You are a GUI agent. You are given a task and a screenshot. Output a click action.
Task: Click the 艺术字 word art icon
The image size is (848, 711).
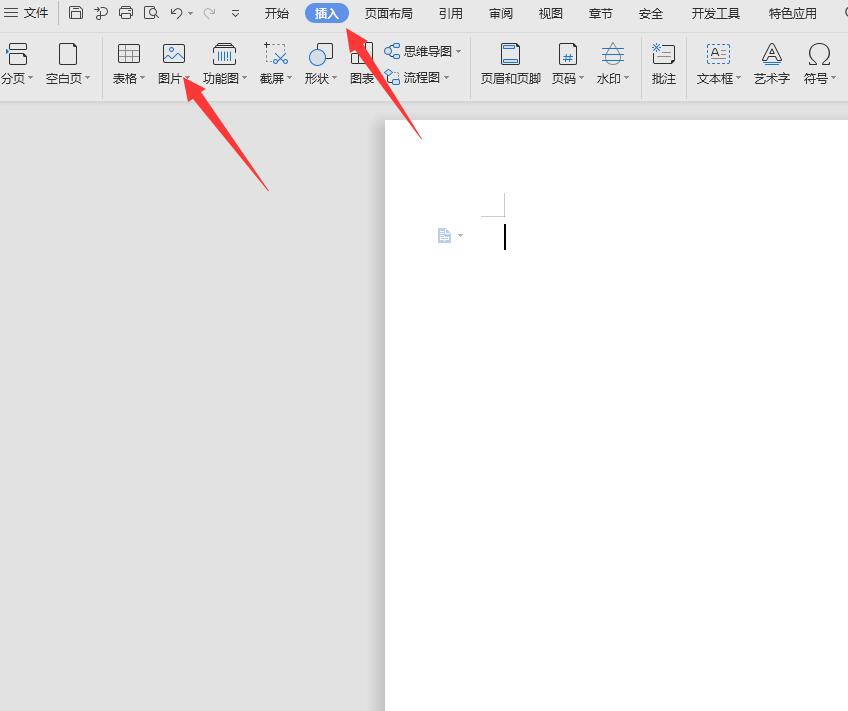click(771, 54)
